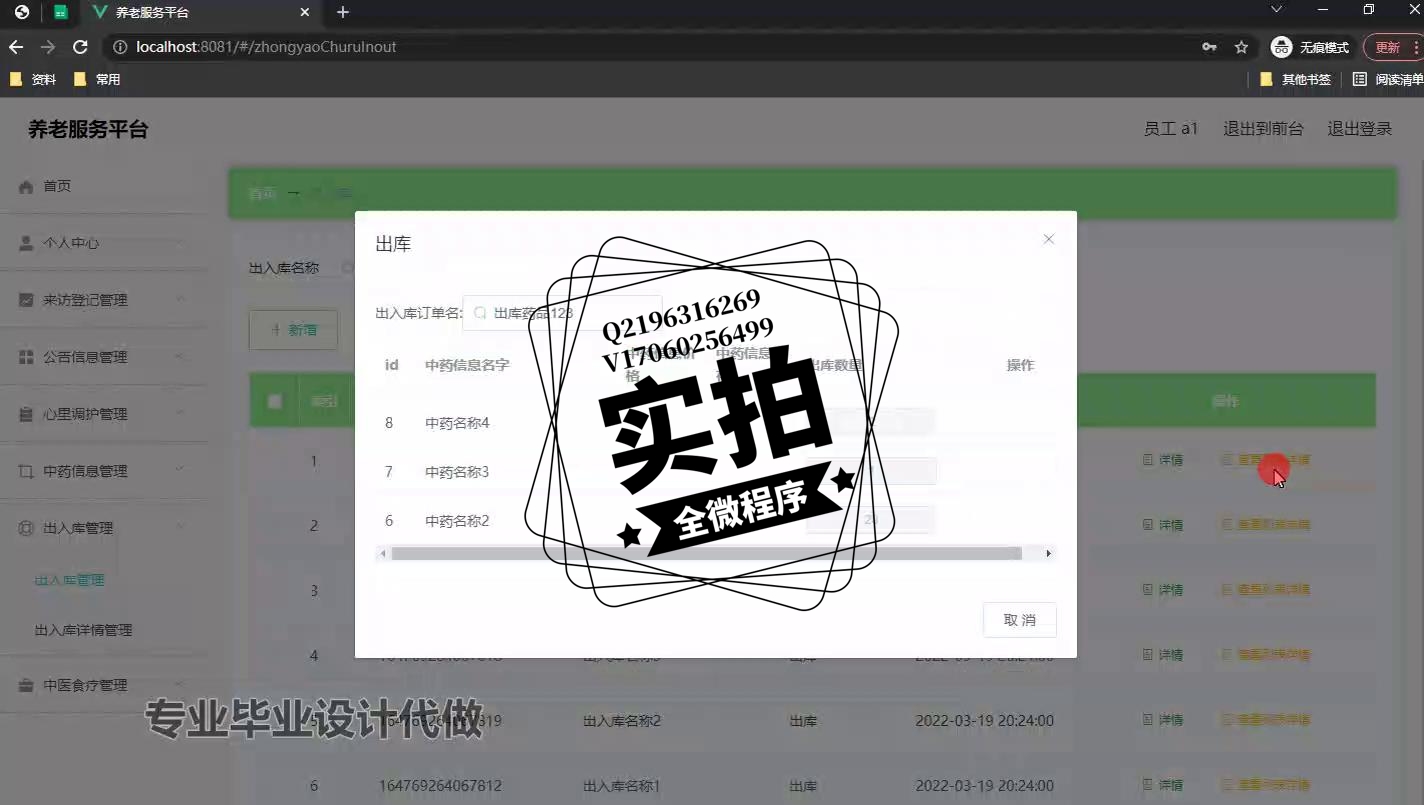The image size is (1424, 805).
Task: Open a new tab with the plus icon
Action: tap(343, 12)
